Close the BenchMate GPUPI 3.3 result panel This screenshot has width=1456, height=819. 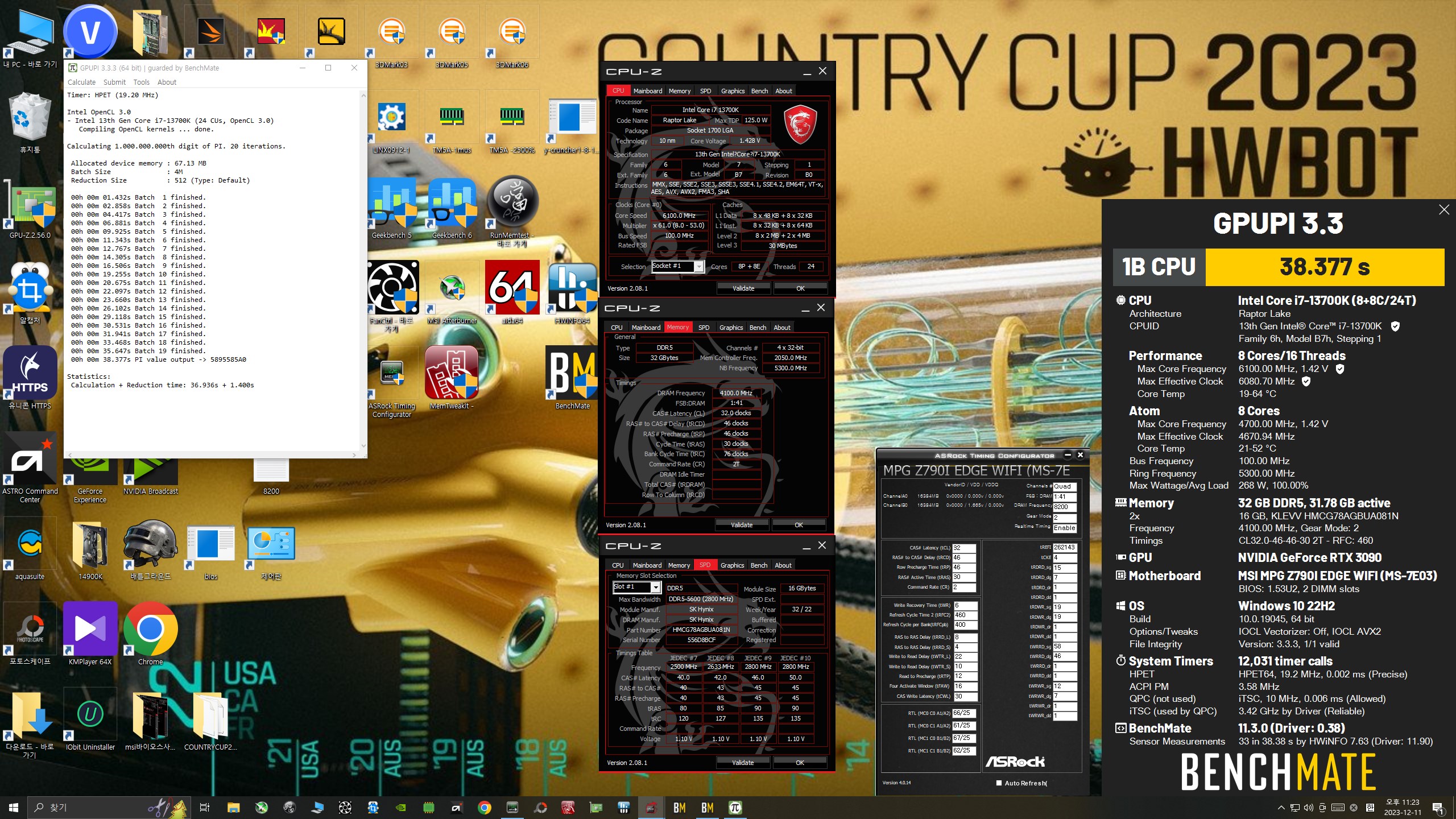pos(1443,210)
